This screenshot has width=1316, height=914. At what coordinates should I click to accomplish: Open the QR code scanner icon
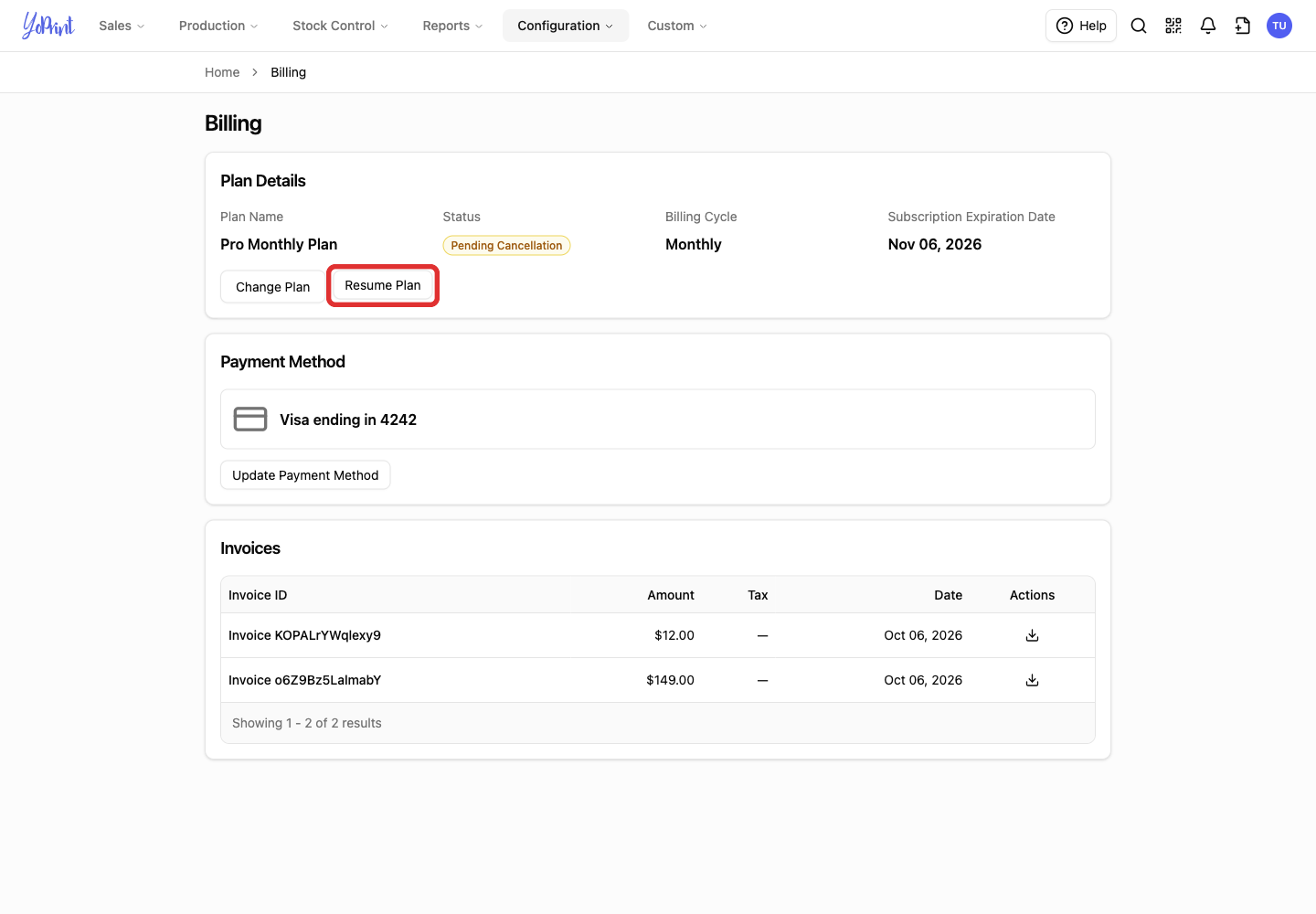[x=1173, y=26]
